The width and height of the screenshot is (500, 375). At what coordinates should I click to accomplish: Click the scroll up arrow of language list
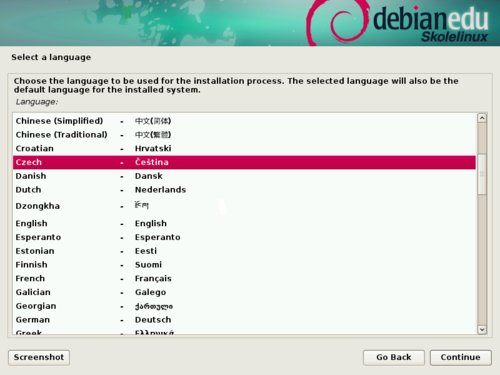click(x=482, y=118)
